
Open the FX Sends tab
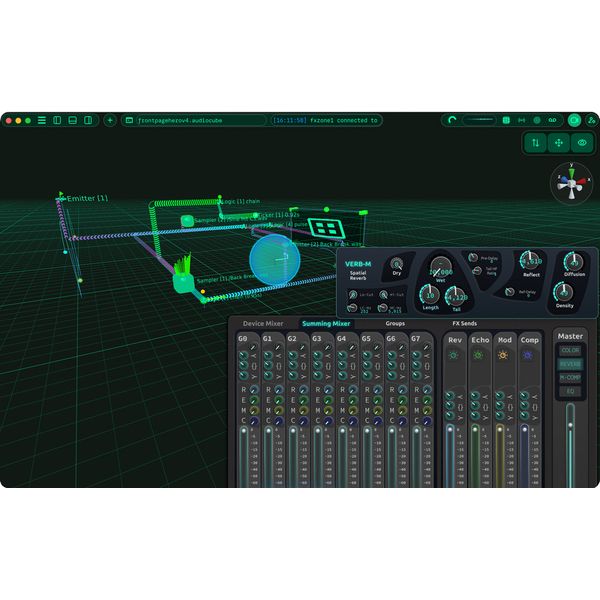coord(465,324)
